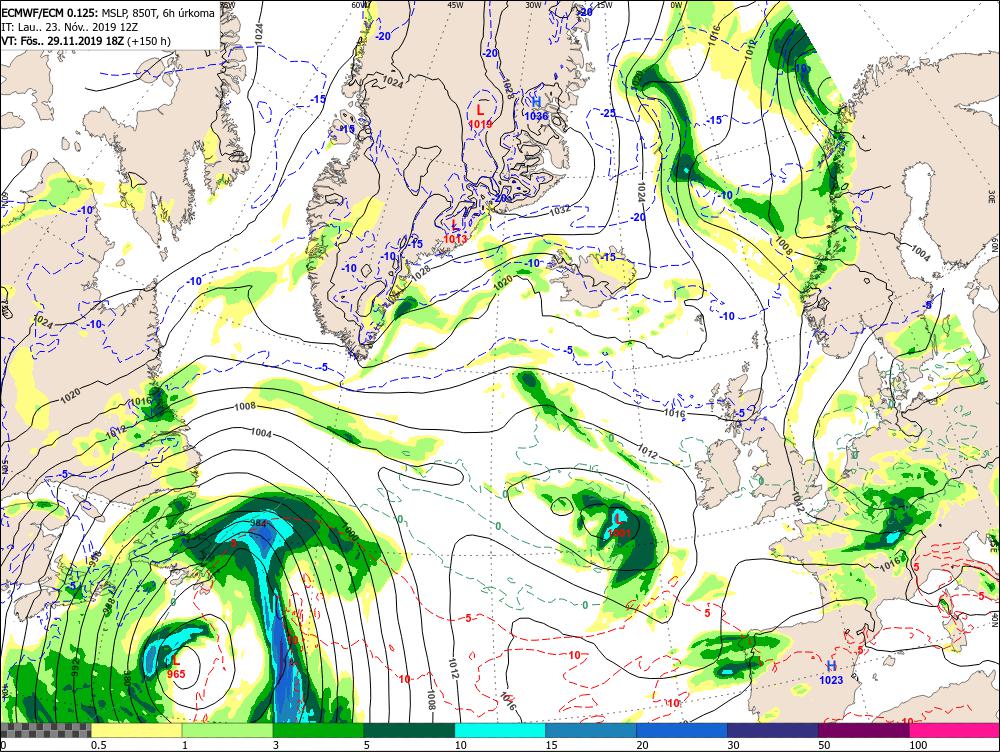This screenshot has height=752, width=1000.
Task: Click the '1032' isobar label
Action: point(559,209)
